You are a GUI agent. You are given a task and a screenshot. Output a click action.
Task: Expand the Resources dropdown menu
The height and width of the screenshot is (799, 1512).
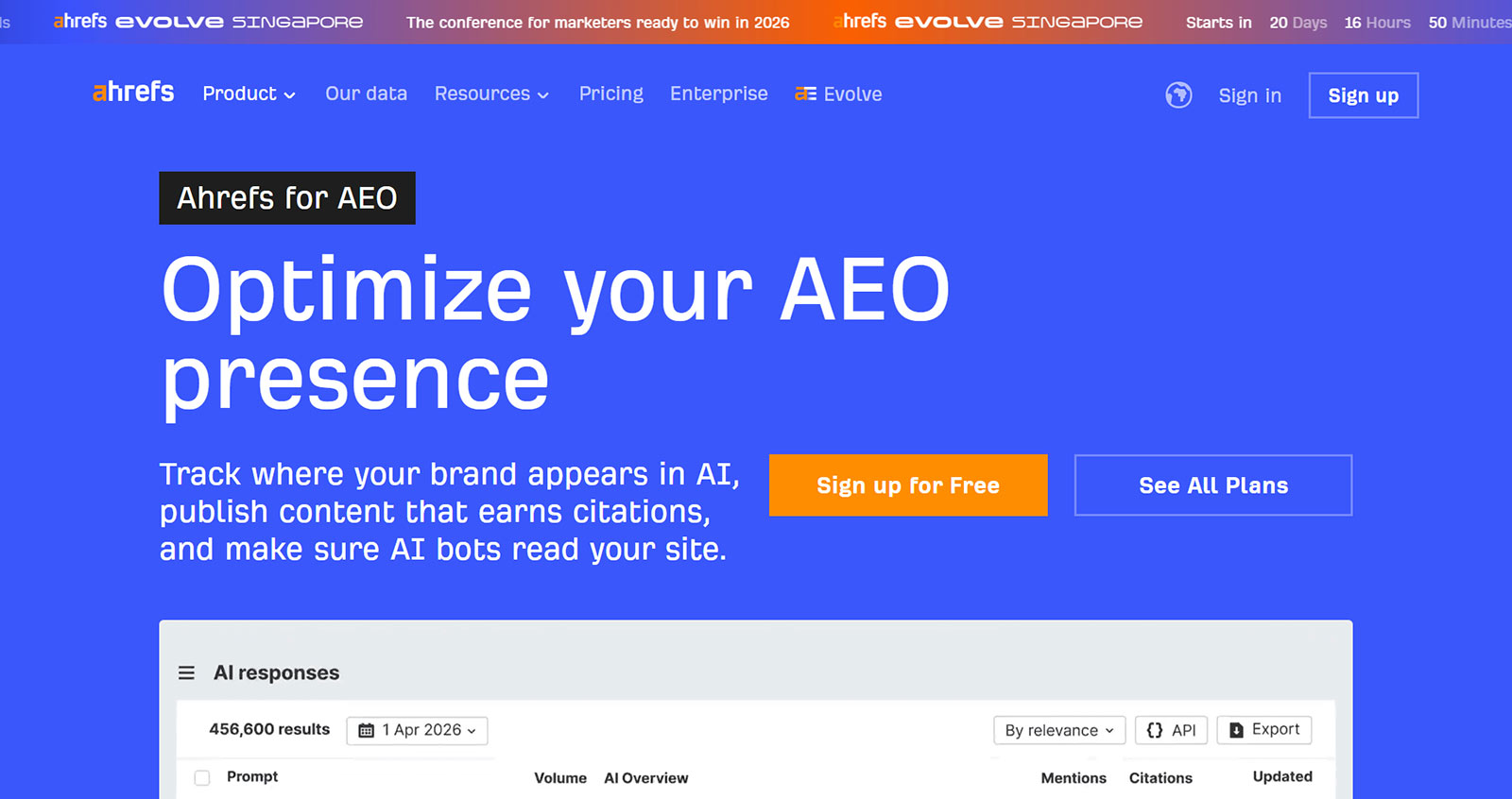click(491, 93)
